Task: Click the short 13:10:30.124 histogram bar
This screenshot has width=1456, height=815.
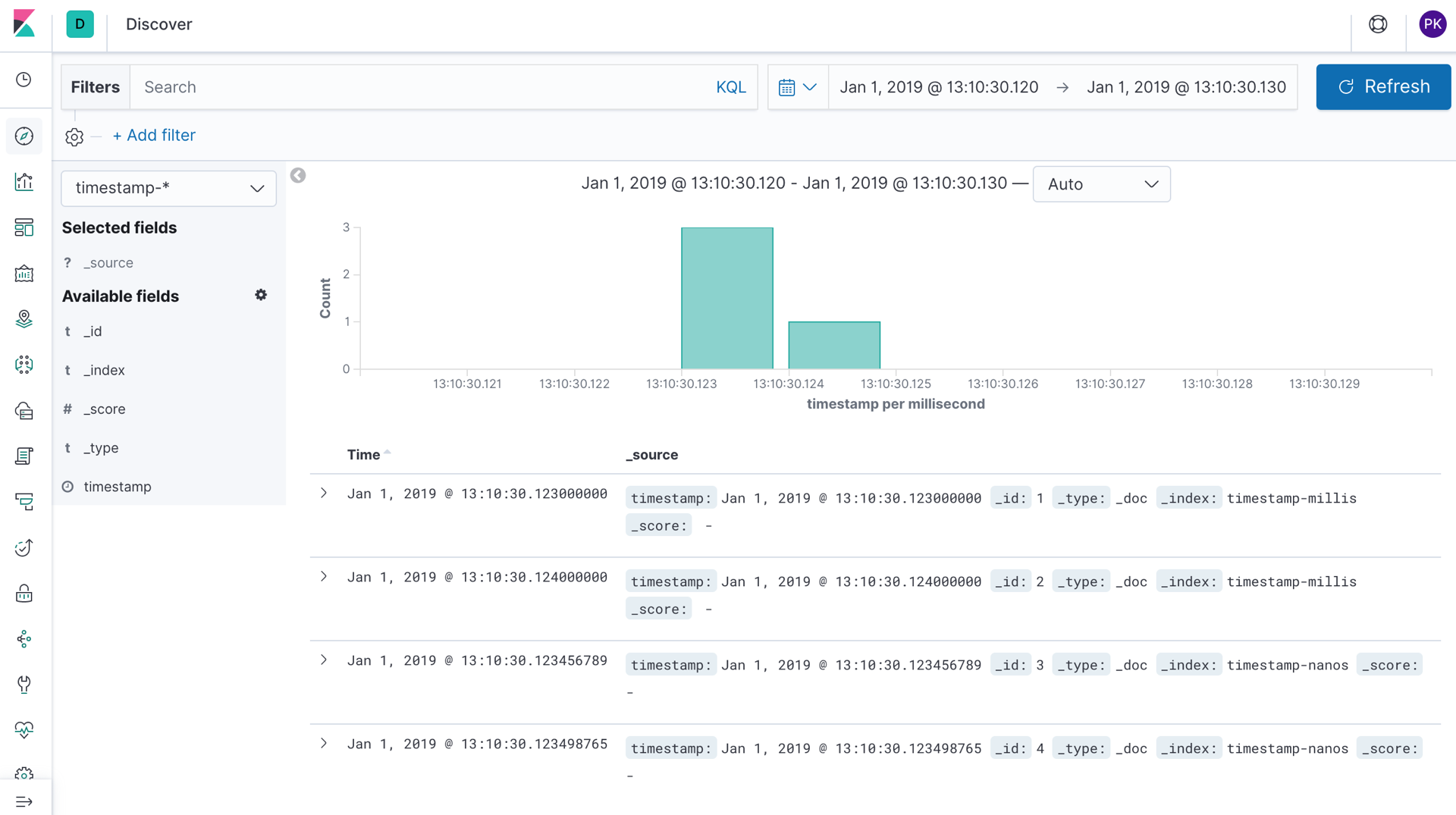Action: (834, 345)
